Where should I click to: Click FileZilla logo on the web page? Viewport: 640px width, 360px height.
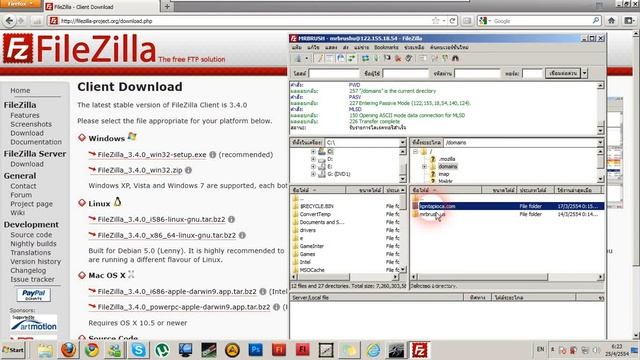[x=80, y=49]
